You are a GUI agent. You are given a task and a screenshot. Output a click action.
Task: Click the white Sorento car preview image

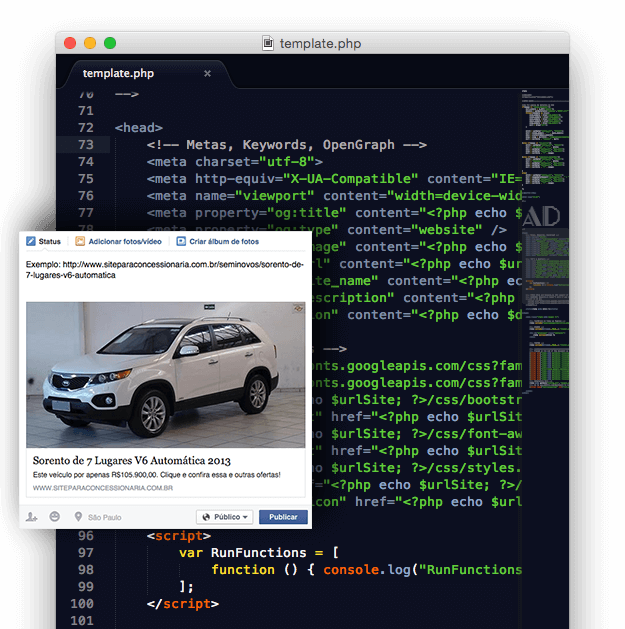166,375
